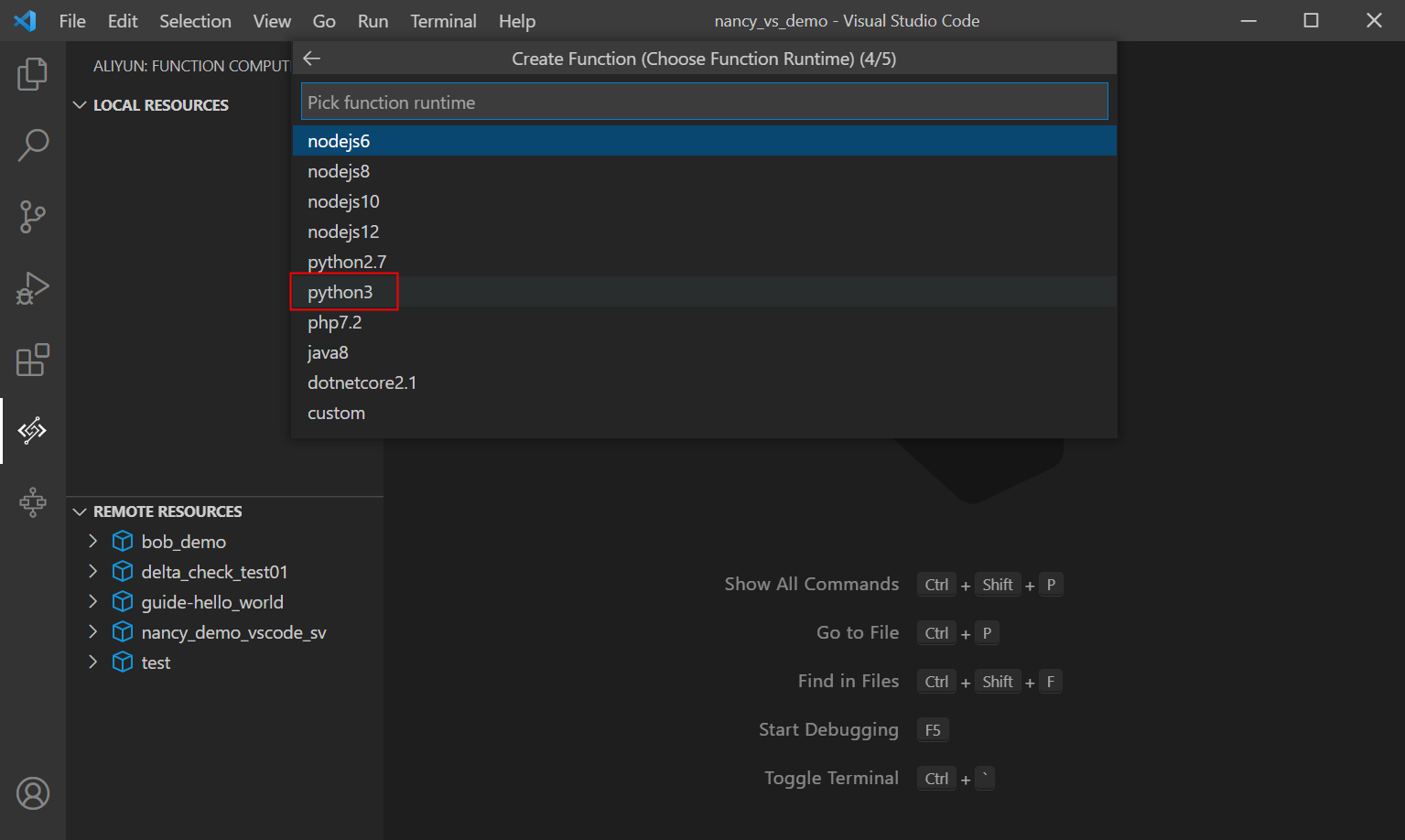Open the Explorer view in activity bar

(33, 73)
